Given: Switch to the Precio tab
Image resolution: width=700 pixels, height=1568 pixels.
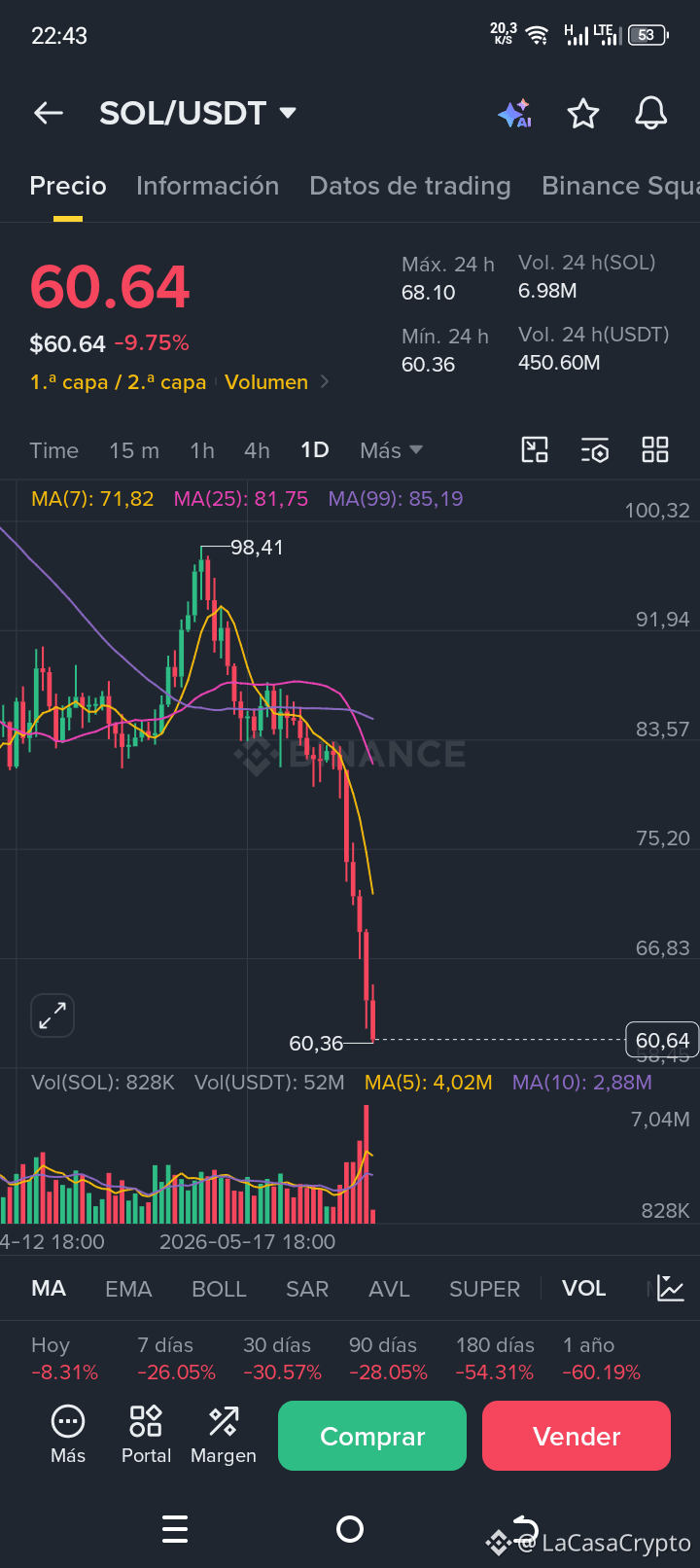Looking at the screenshot, I should point(68,186).
